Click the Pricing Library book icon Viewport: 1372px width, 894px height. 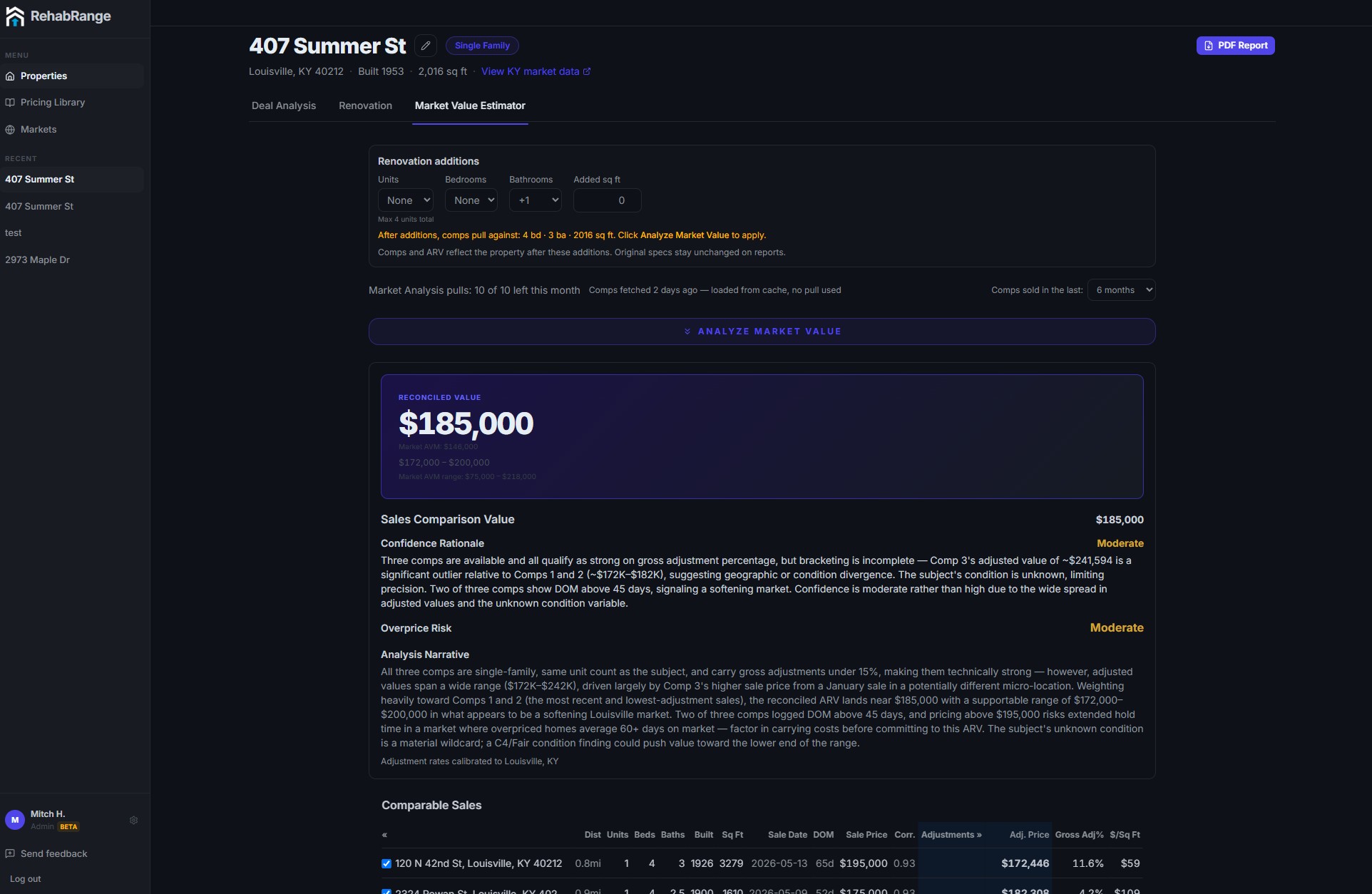click(10, 103)
